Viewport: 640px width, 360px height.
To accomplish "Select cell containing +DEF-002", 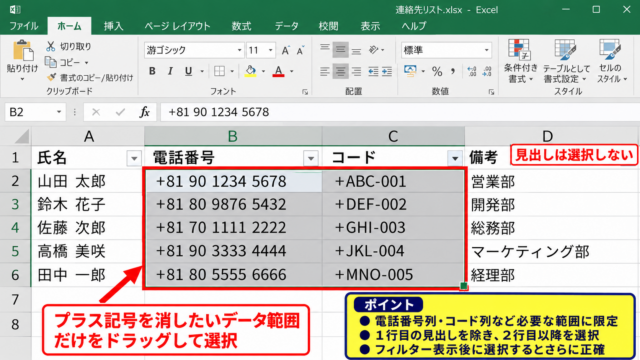I will tap(393, 204).
